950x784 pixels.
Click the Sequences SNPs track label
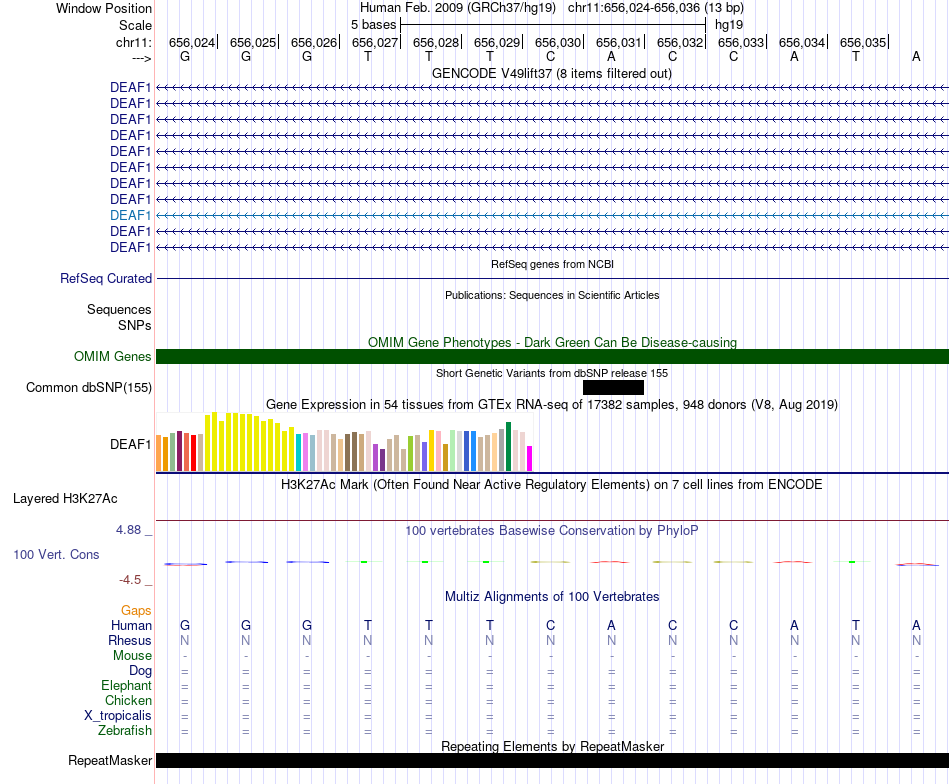(119, 317)
